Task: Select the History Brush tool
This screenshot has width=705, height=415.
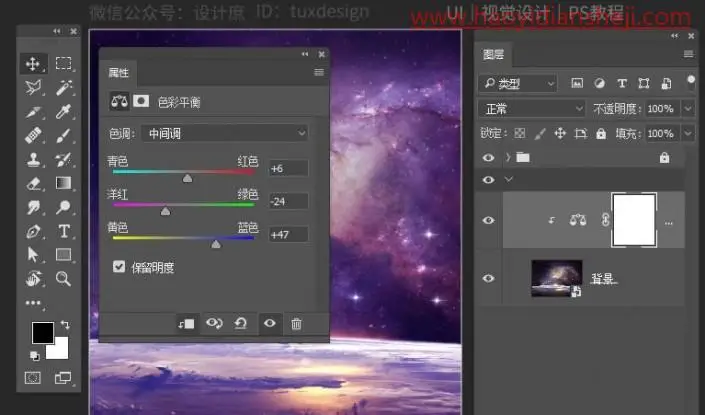Action: [63, 159]
